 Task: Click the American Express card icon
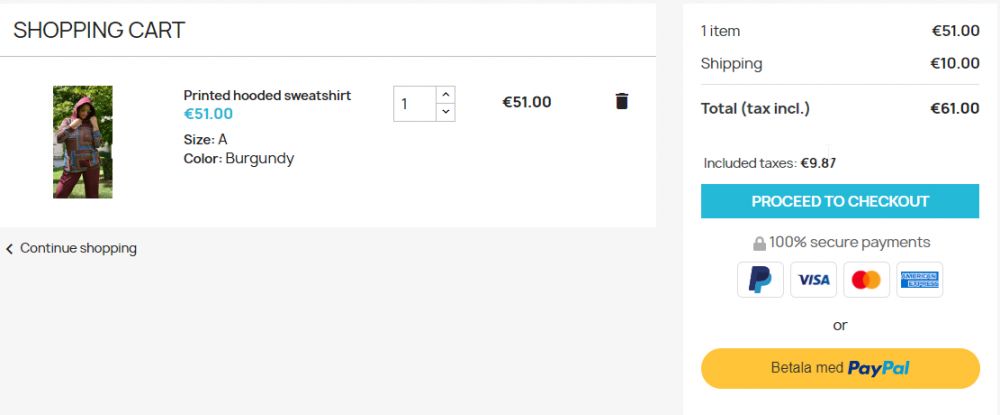pos(919,280)
